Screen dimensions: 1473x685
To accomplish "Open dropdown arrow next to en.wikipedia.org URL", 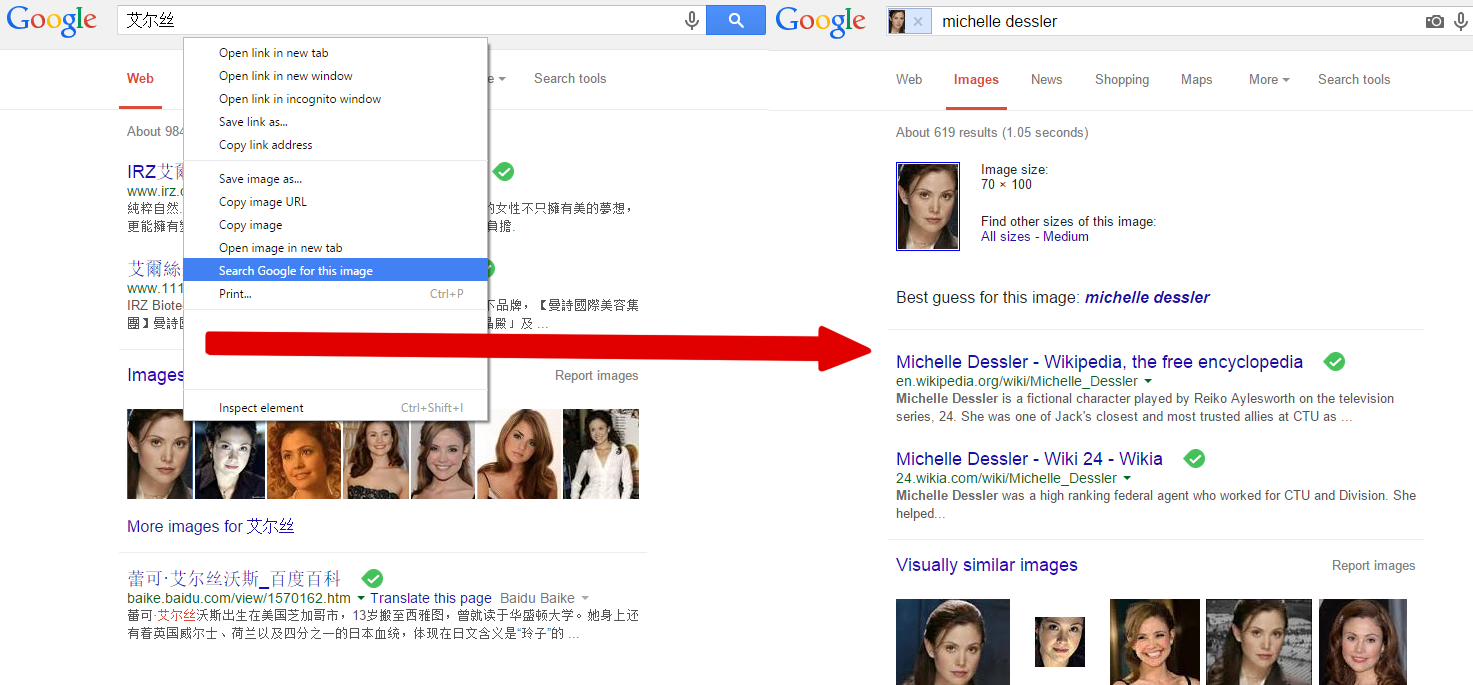I will click(1148, 382).
